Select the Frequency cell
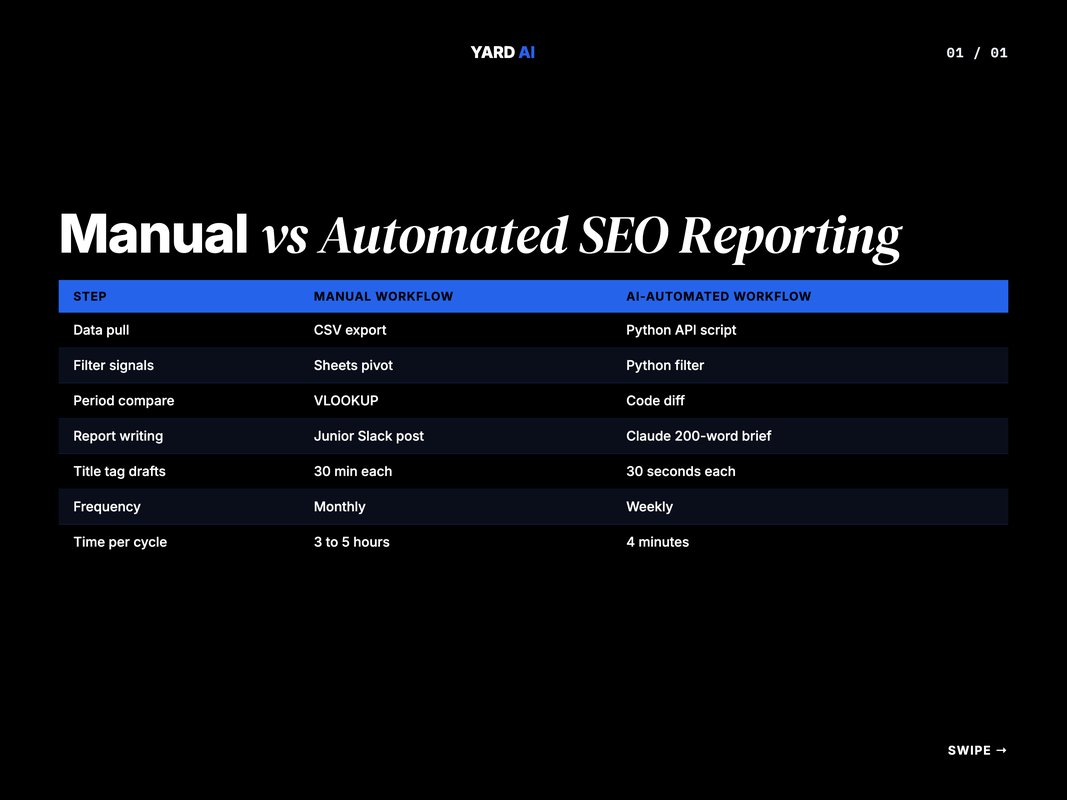Image resolution: width=1067 pixels, height=800 pixels. tap(107, 507)
